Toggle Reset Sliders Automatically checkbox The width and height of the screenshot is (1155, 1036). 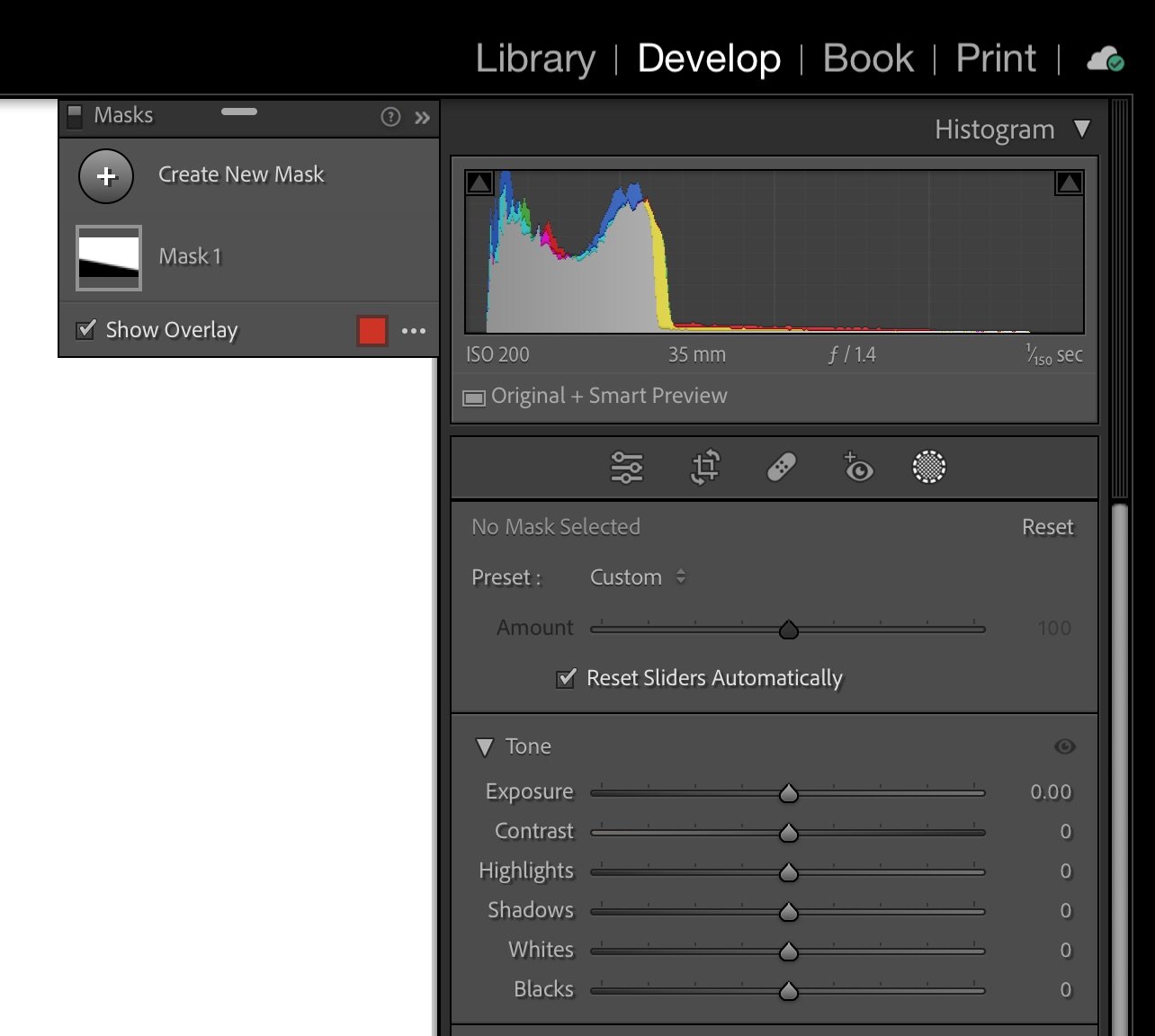tap(566, 678)
